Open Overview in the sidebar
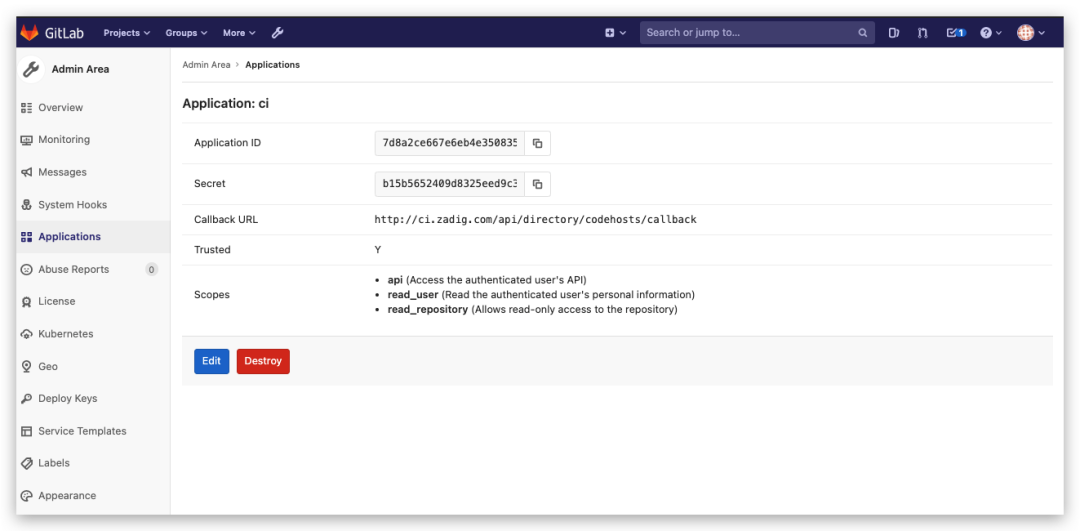The height and width of the screenshot is (531, 1080). (x=93, y=107)
